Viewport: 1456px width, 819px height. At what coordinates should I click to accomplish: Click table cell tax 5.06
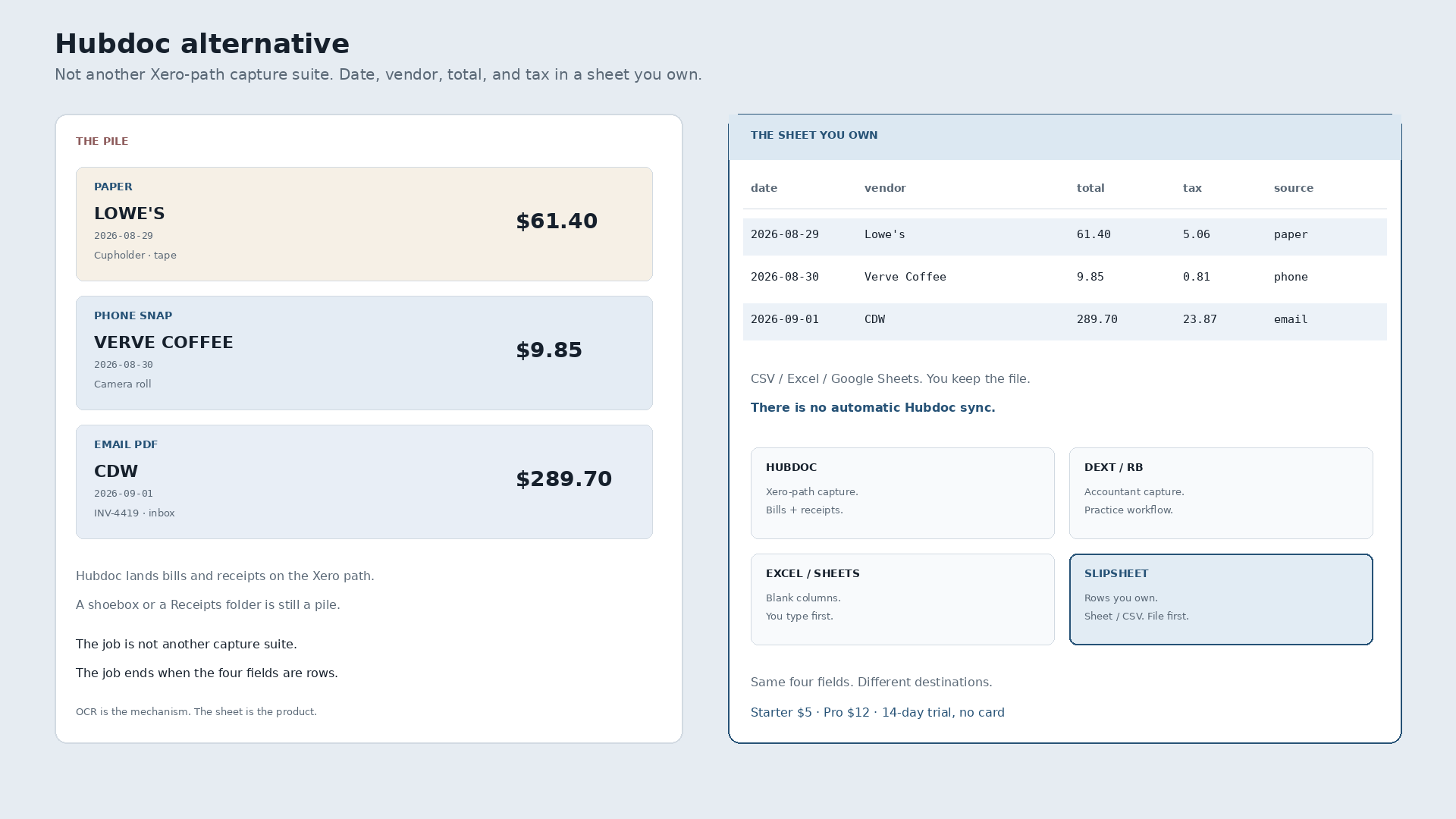point(1197,234)
